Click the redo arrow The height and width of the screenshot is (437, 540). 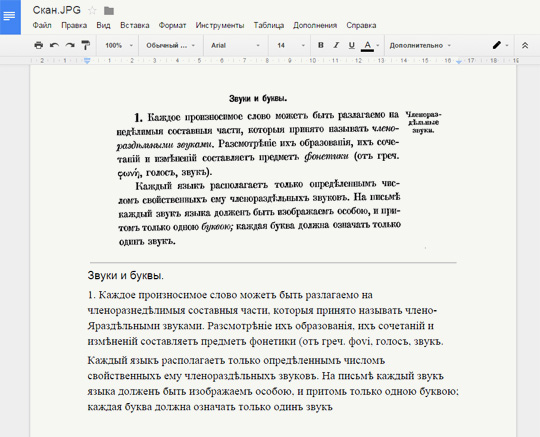pyautogui.click(x=70, y=45)
